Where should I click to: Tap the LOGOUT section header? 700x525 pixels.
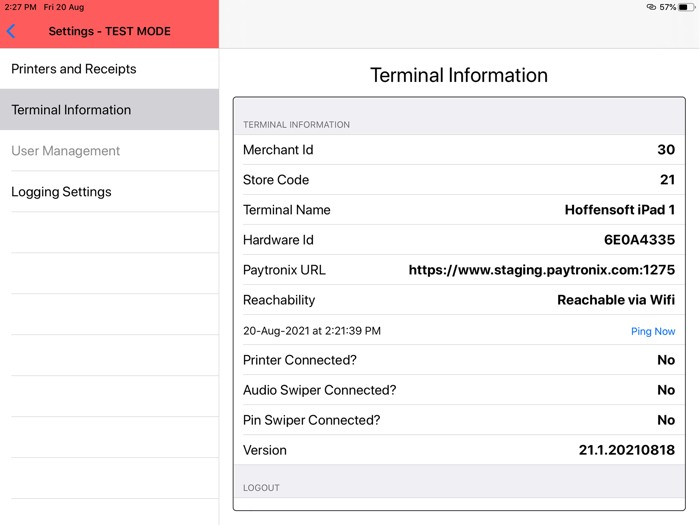[261, 488]
